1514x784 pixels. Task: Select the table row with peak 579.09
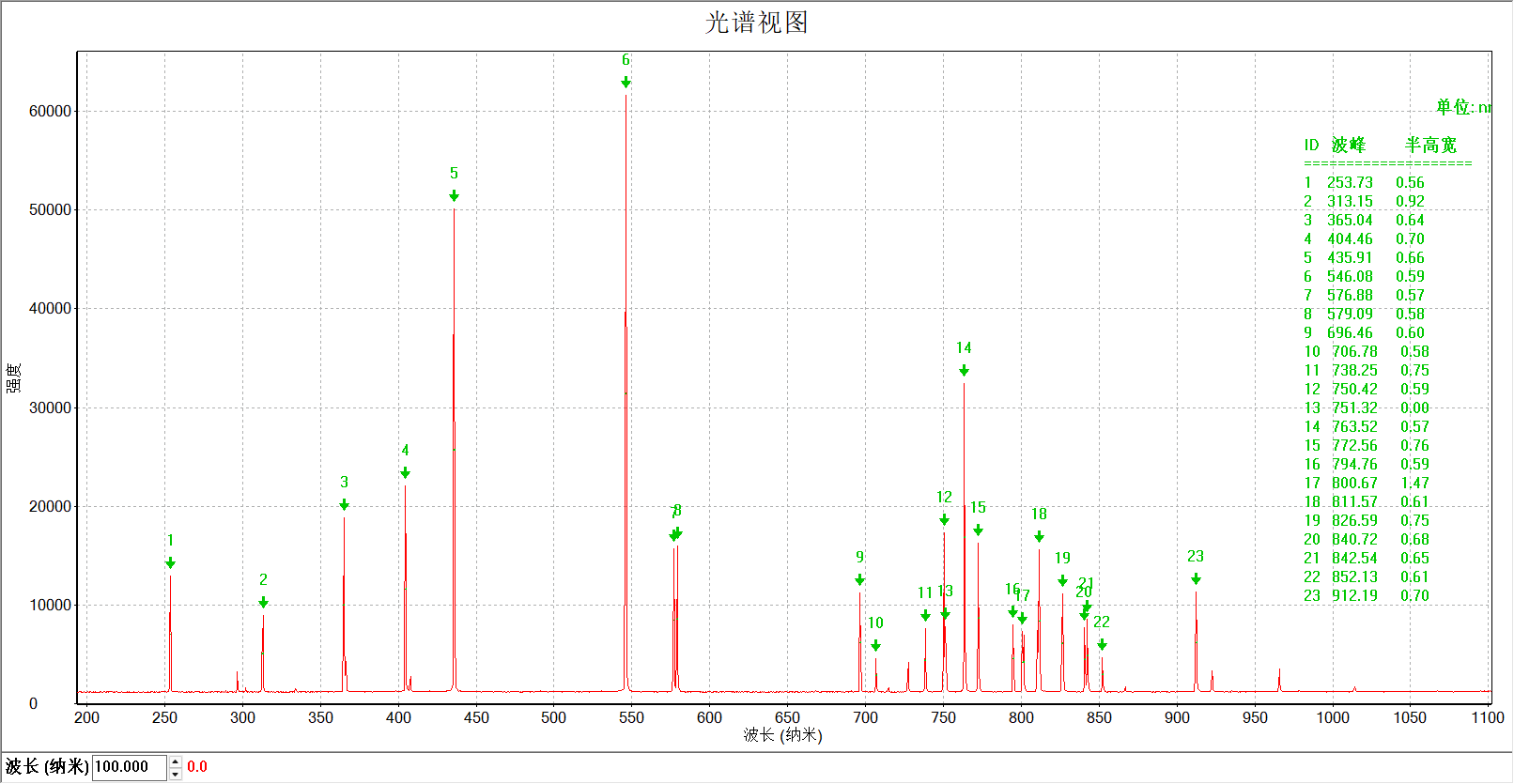pos(1364,314)
